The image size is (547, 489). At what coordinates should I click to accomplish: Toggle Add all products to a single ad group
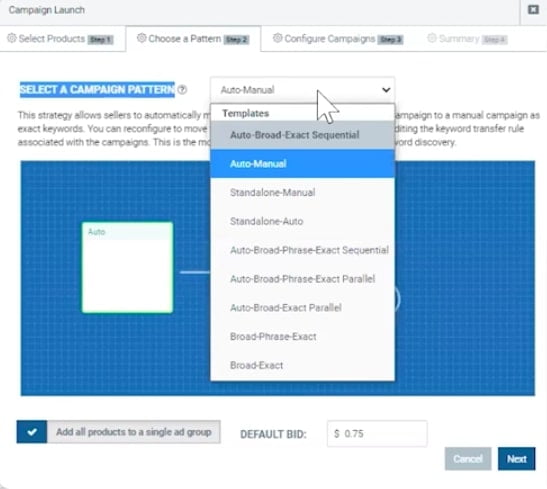pos(32,432)
